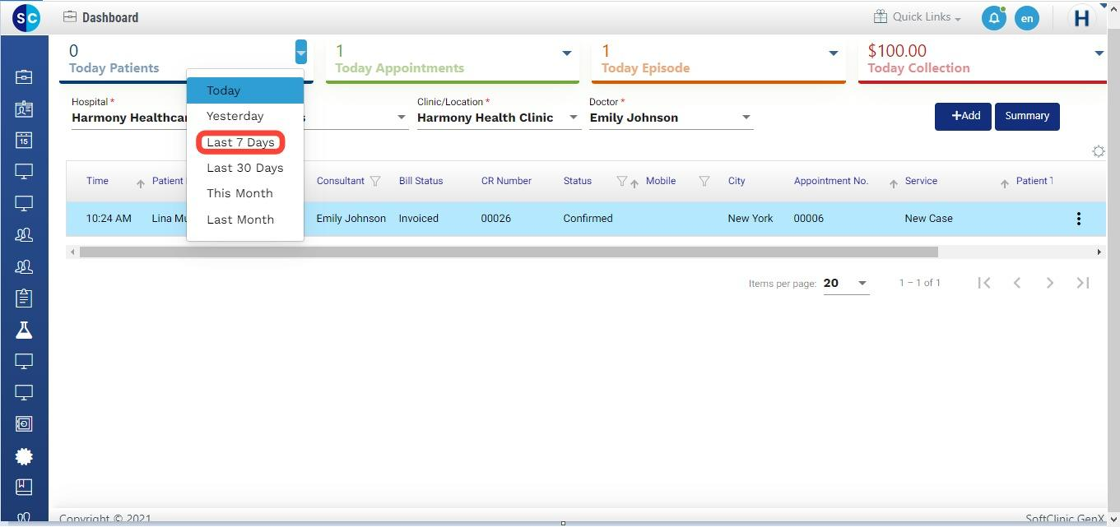Click the New York city cell
The height and width of the screenshot is (527, 1120).
pos(750,219)
